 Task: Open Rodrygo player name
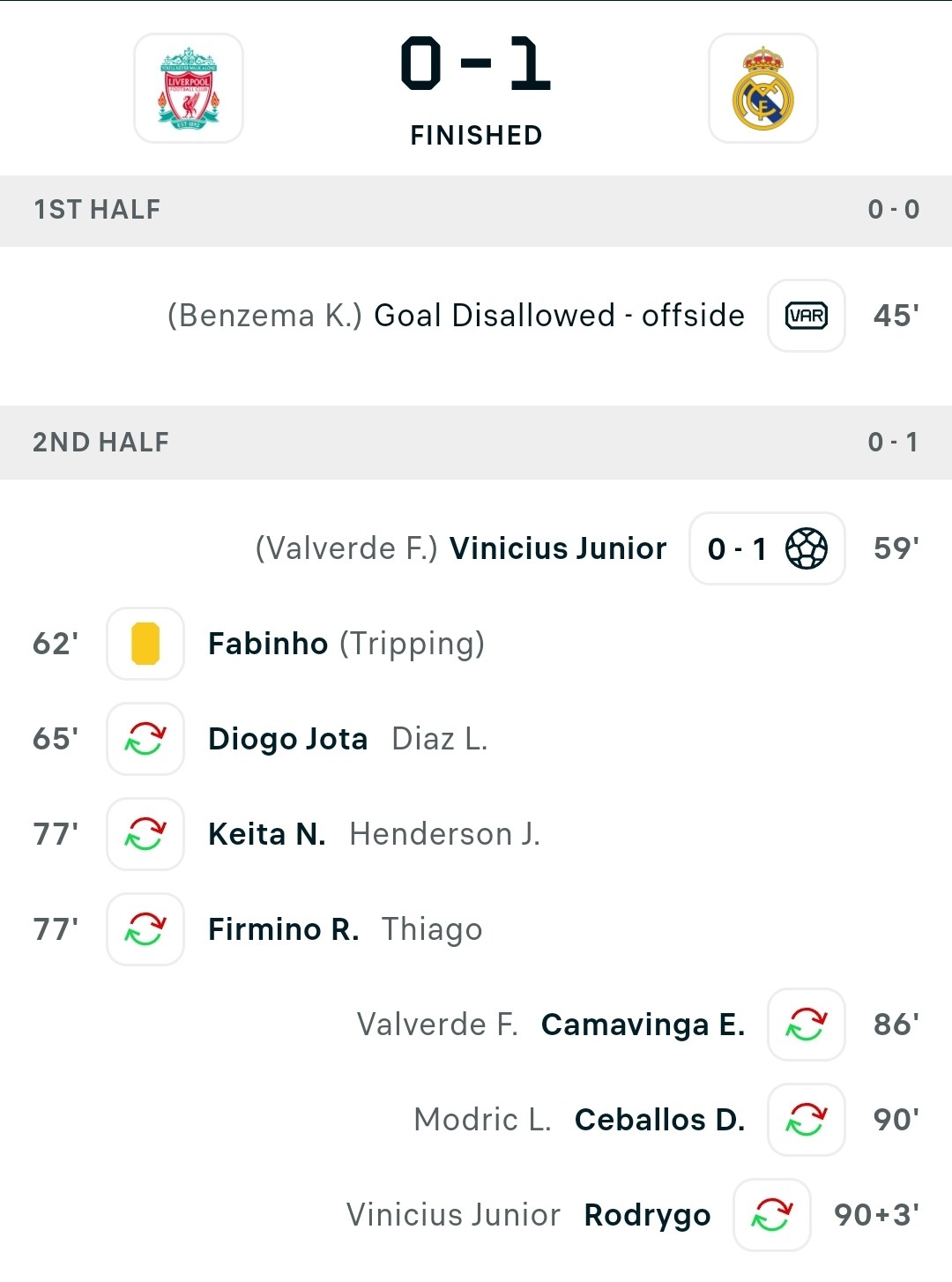647,1216
